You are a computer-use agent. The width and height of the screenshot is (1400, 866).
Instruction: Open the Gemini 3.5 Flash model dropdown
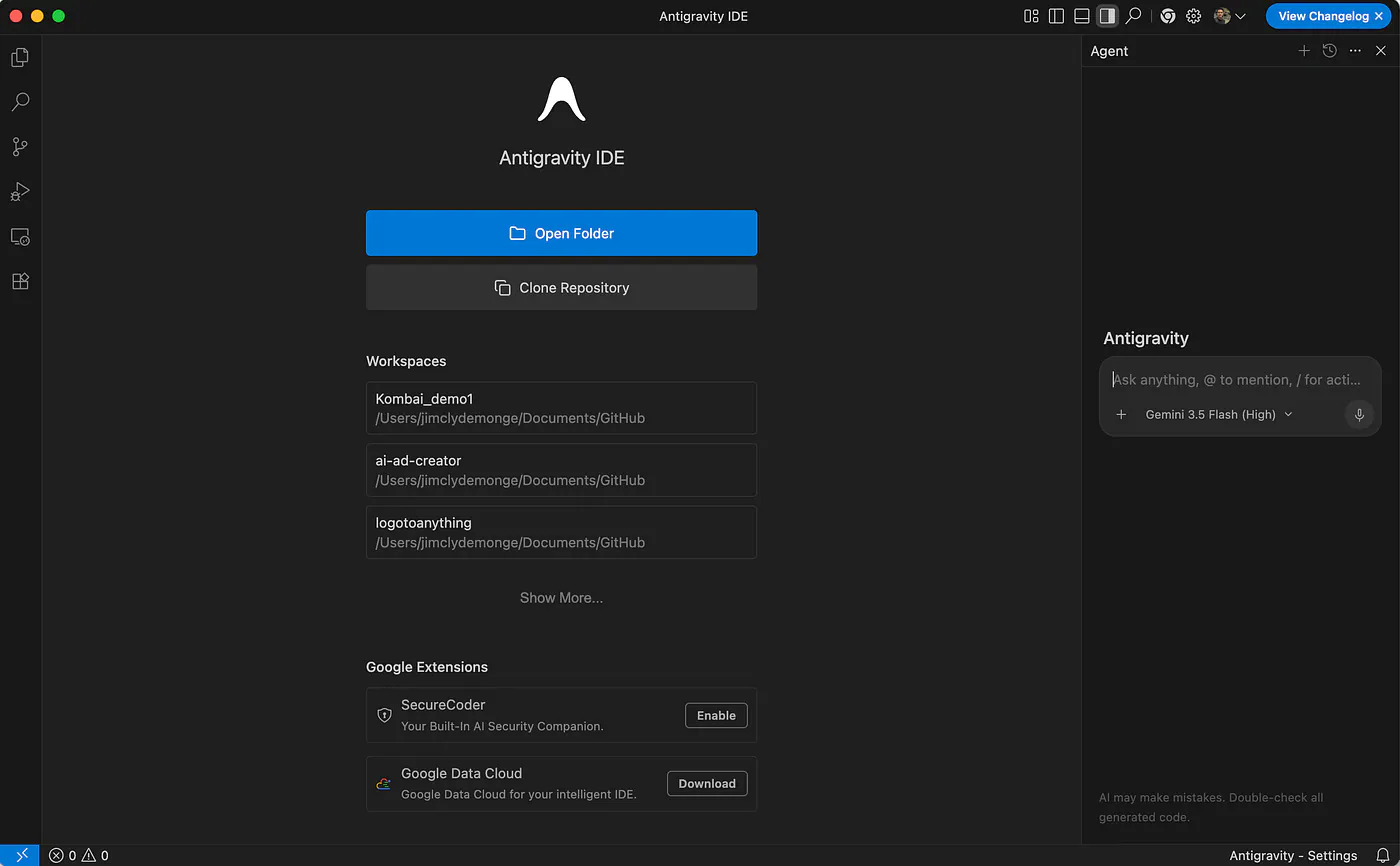click(1219, 414)
